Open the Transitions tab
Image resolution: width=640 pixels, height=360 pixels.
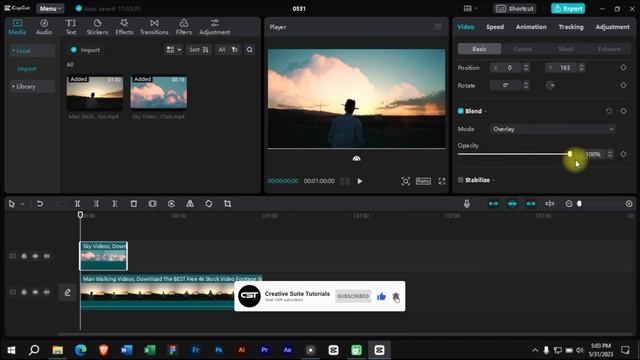(x=154, y=27)
